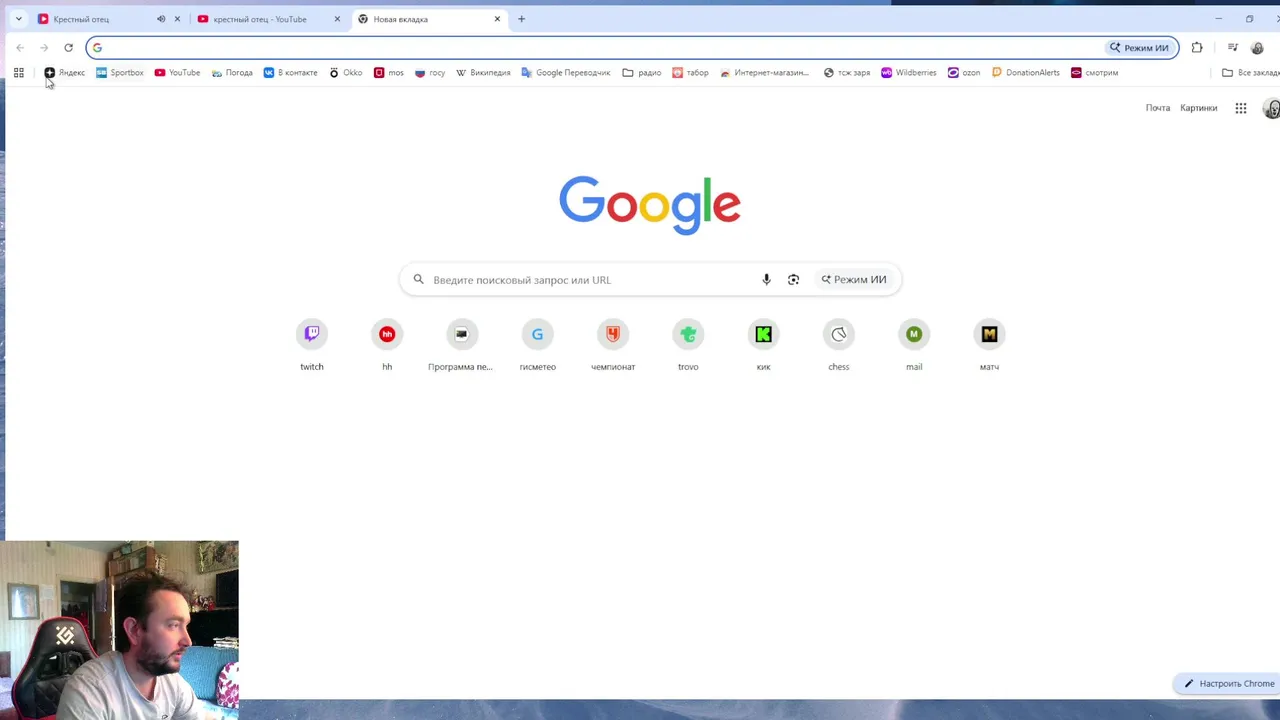Image resolution: width=1280 pixels, height=720 pixels.
Task: Open the mail shortcut
Action: (x=914, y=344)
